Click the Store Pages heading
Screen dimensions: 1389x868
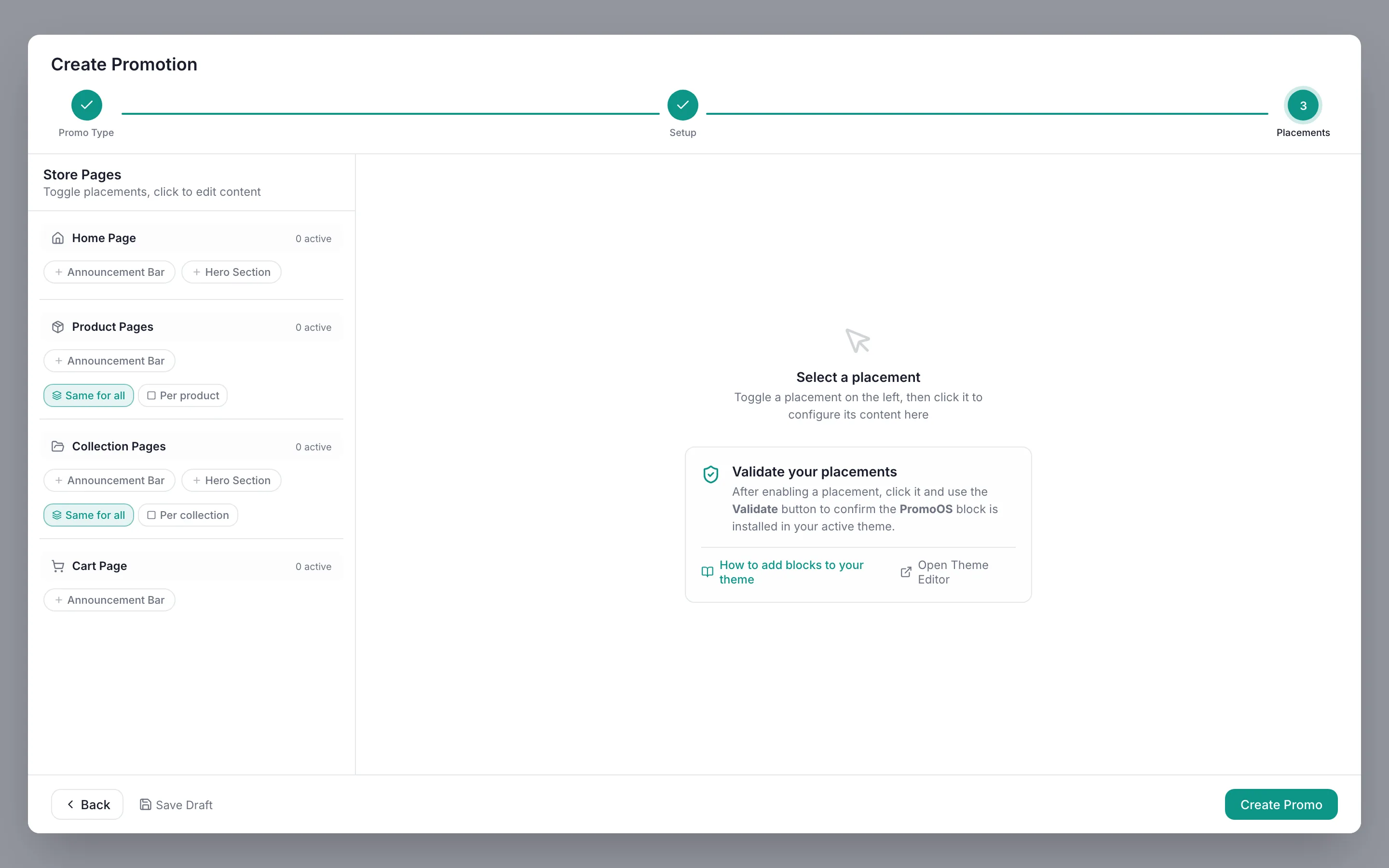coord(82,175)
